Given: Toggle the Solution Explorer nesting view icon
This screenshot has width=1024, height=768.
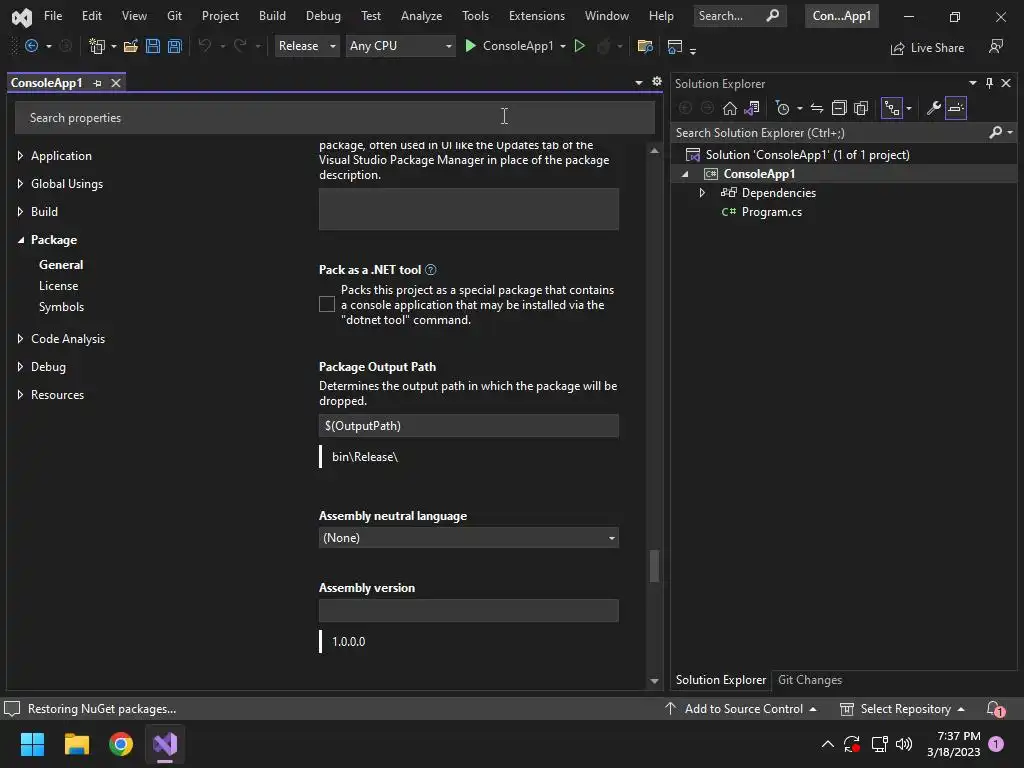Looking at the screenshot, I should tap(891, 108).
